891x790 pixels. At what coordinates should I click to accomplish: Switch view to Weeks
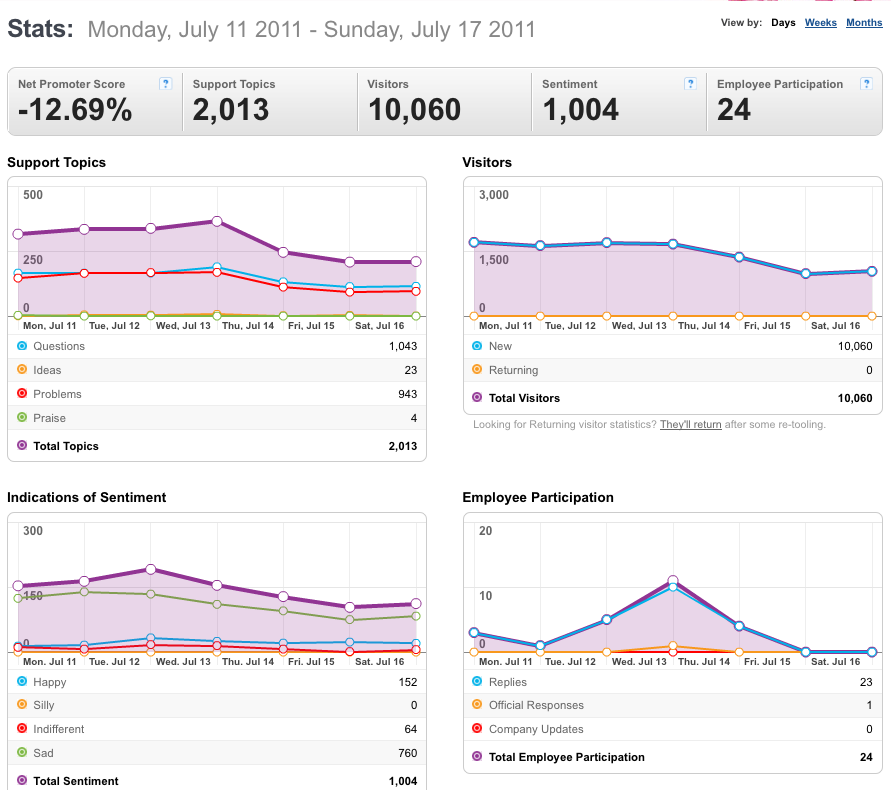[821, 23]
